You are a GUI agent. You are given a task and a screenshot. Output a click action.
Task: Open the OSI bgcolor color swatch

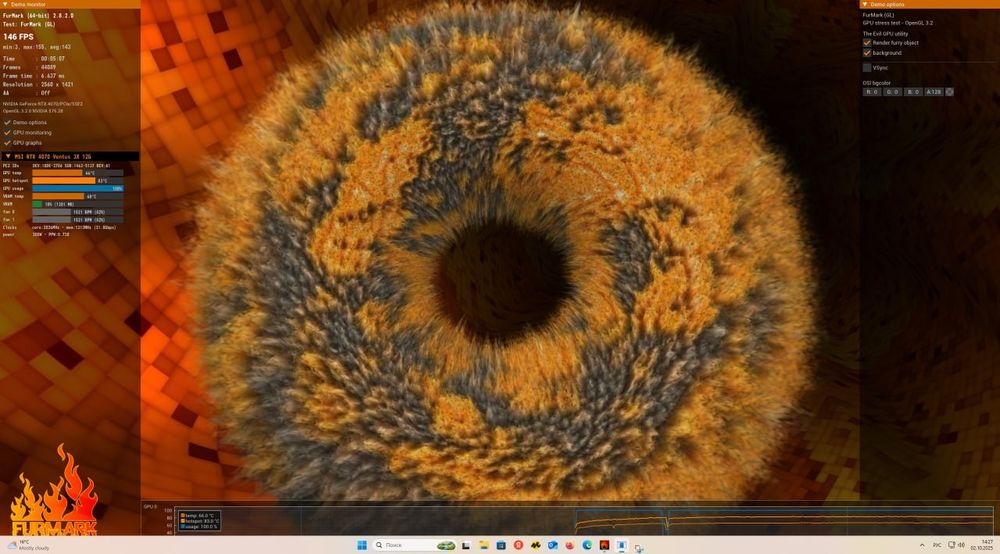pyautogui.click(x=949, y=92)
